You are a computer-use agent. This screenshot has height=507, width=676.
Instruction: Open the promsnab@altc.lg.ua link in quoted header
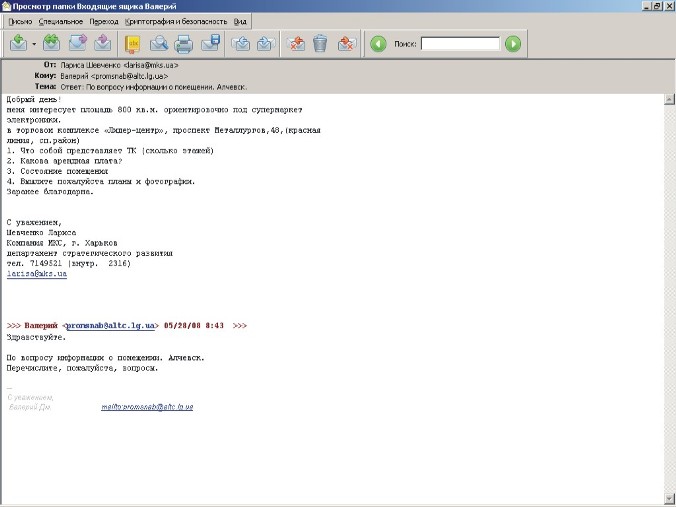click(110, 325)
